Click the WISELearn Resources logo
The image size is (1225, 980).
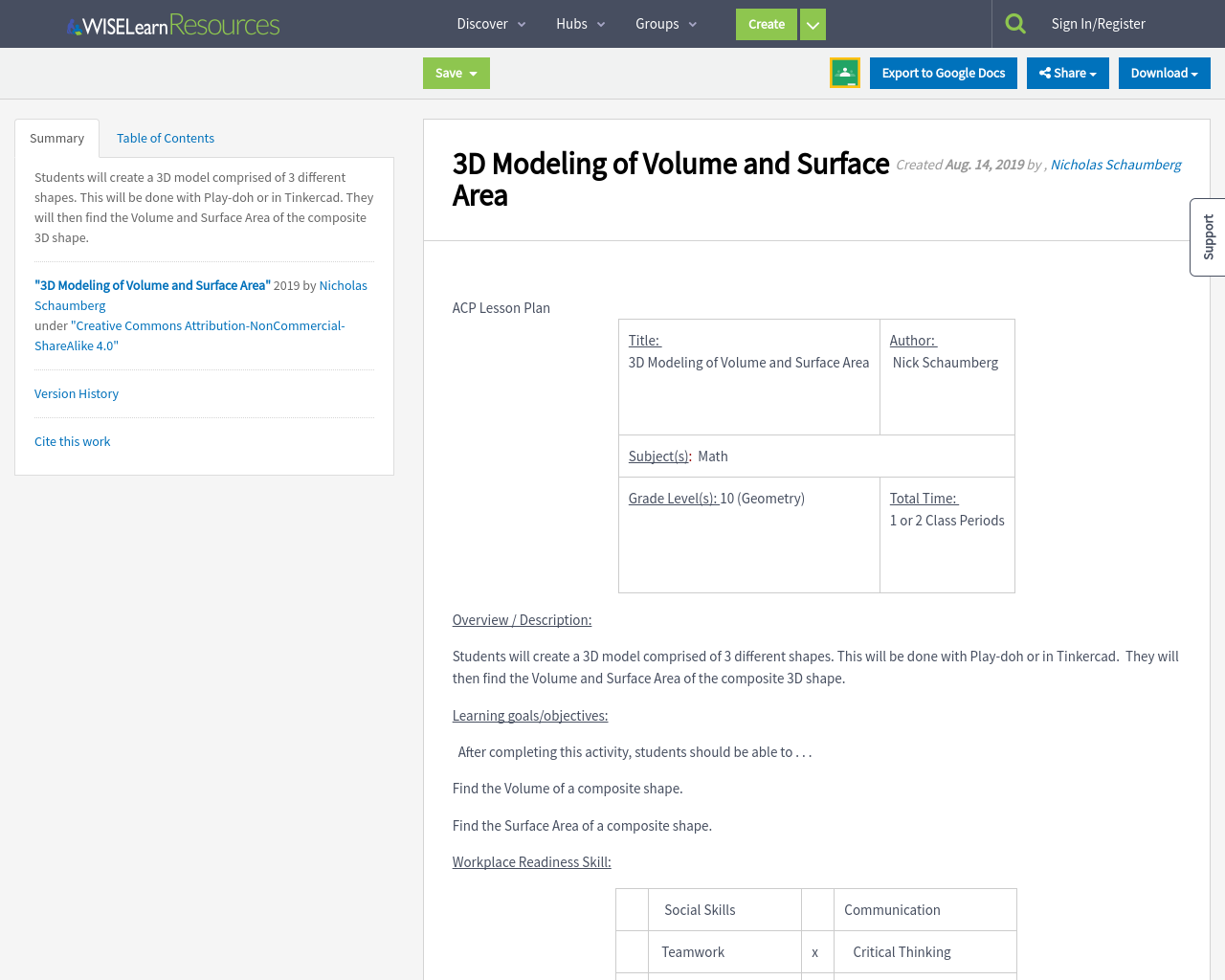click(x=172, y=24)
